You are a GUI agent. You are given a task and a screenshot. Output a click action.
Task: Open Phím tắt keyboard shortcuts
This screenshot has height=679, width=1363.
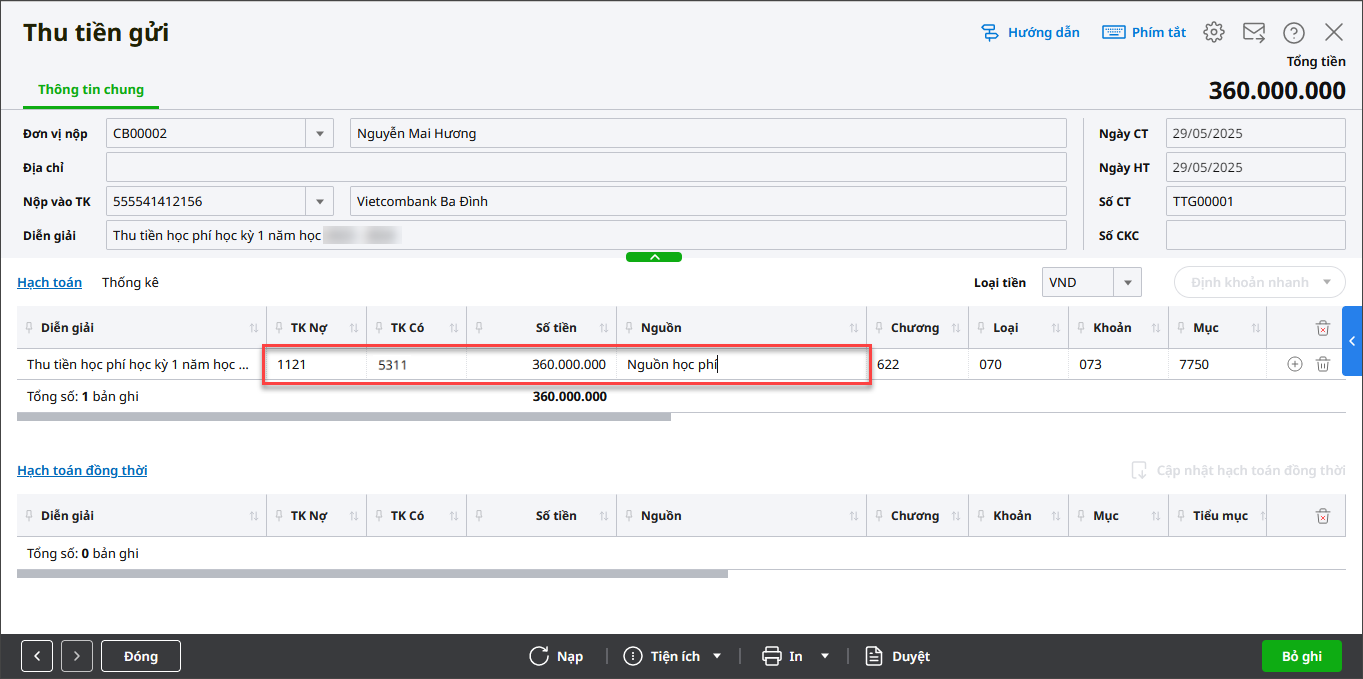(x=1144, y=32)
